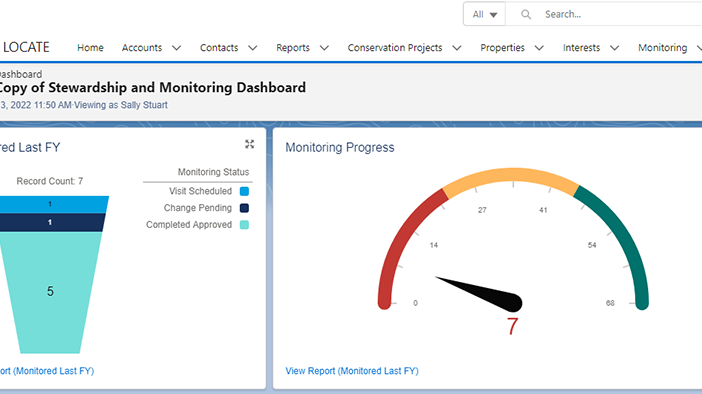The width and height of the screenshot is (702, 394).
Task: Open the Interests tab
Action: 581,47
